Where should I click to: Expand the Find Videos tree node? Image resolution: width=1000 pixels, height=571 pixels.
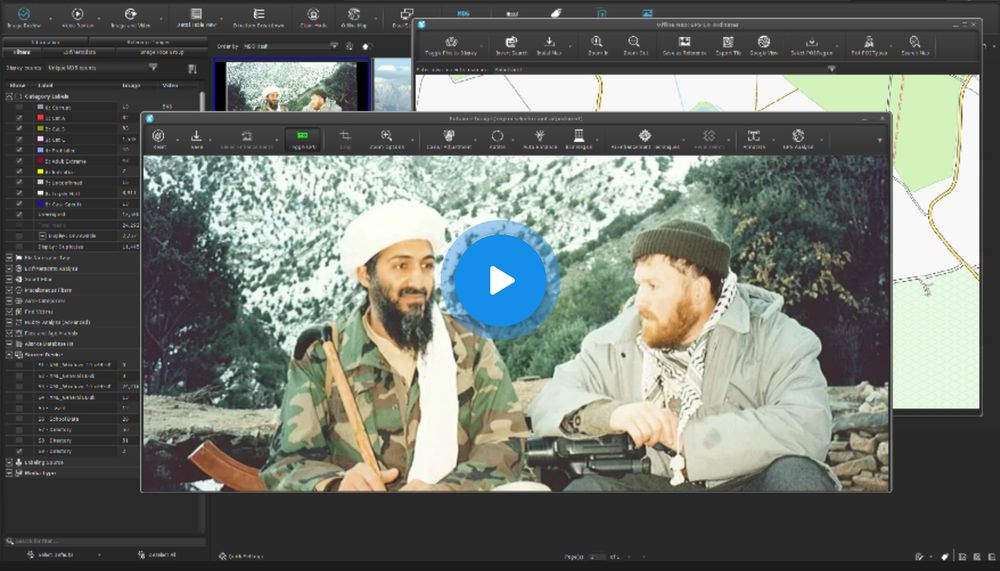(9, 312)
